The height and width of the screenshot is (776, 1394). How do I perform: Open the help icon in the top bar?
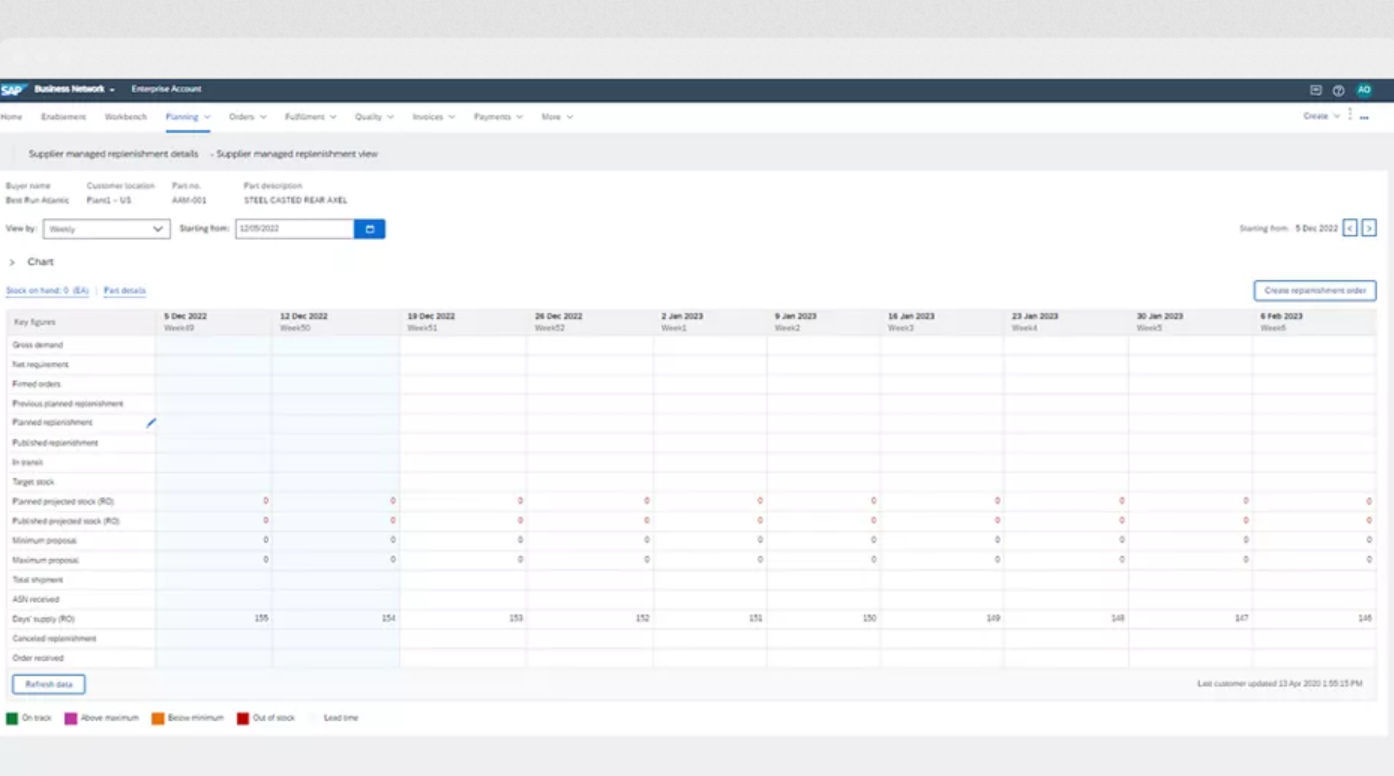click(x=1338, y=90)
